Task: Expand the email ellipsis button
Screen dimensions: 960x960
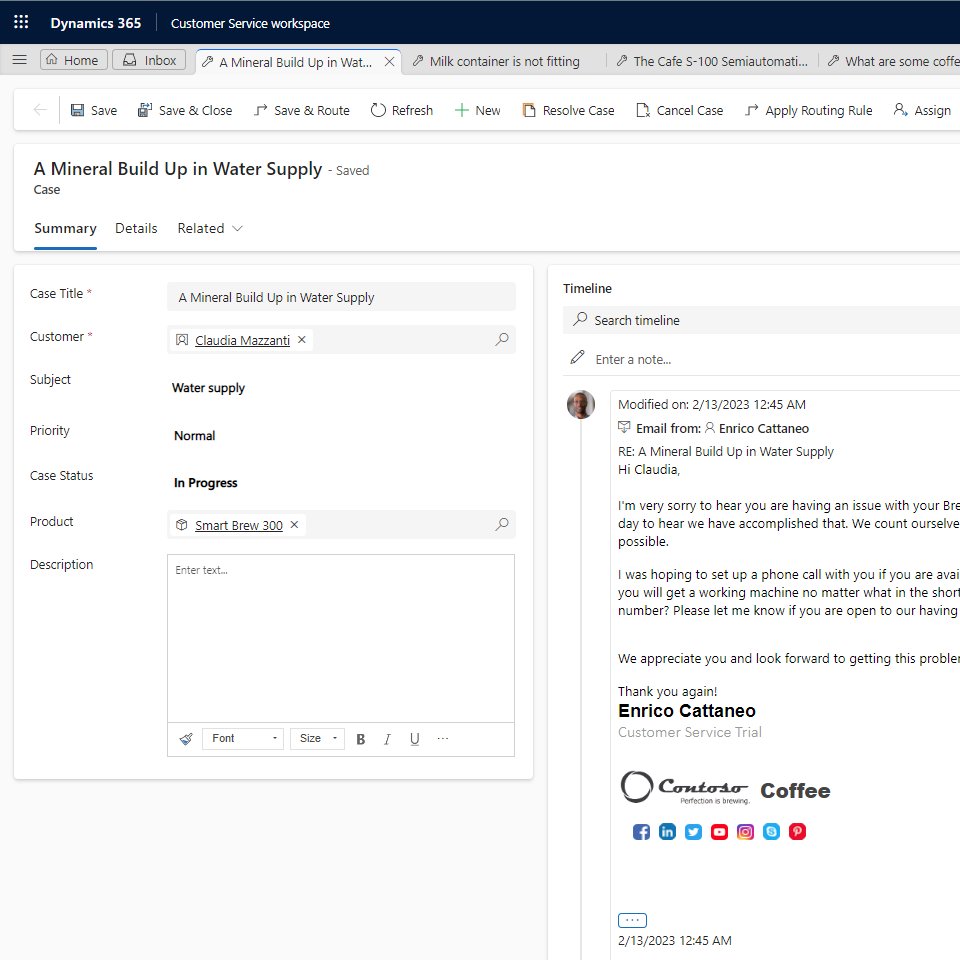Action: pos(632,920)
